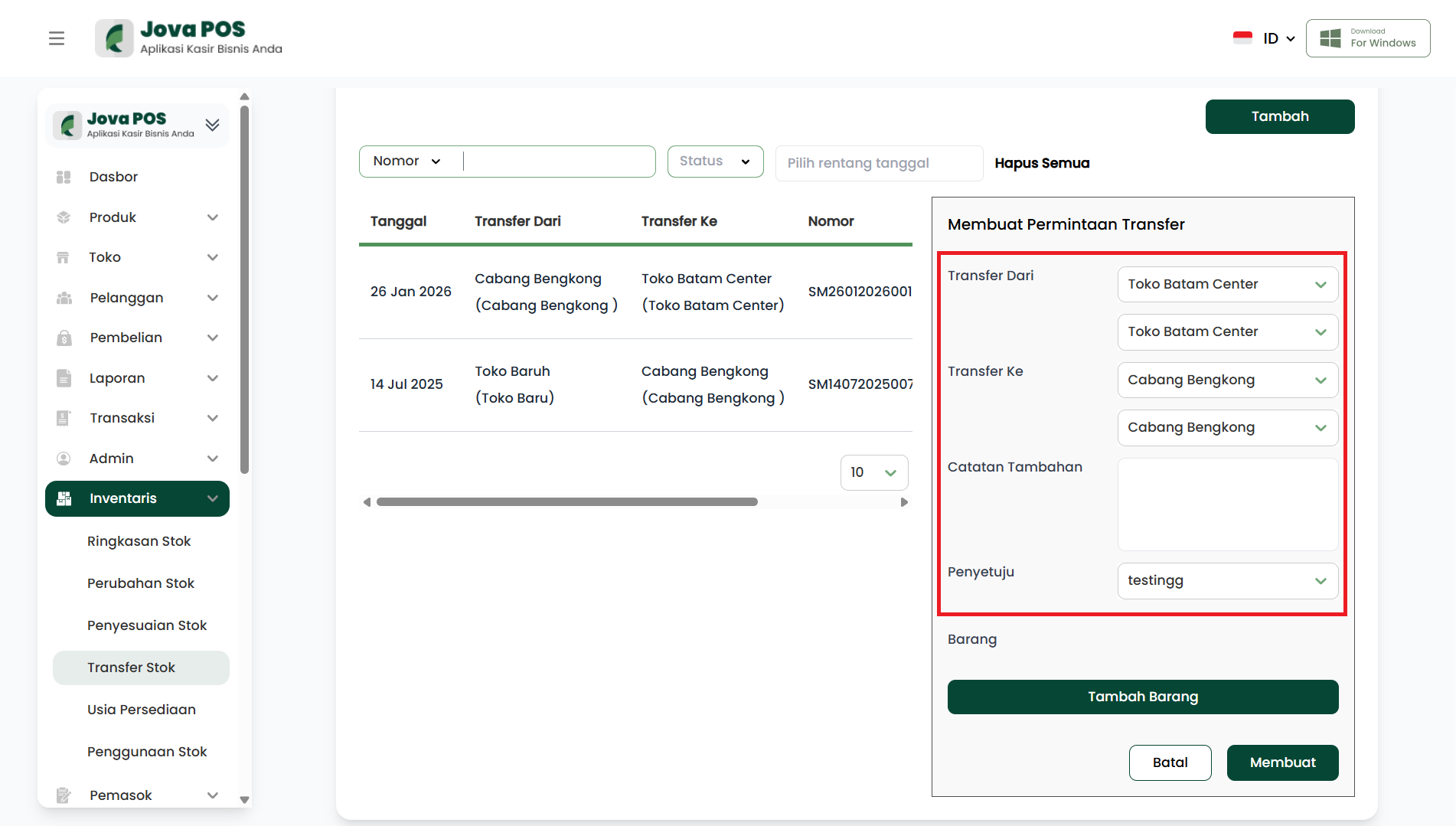Open Ringkasan Stok submenu item
The image size is (1456, 826).
pos(139,541)
